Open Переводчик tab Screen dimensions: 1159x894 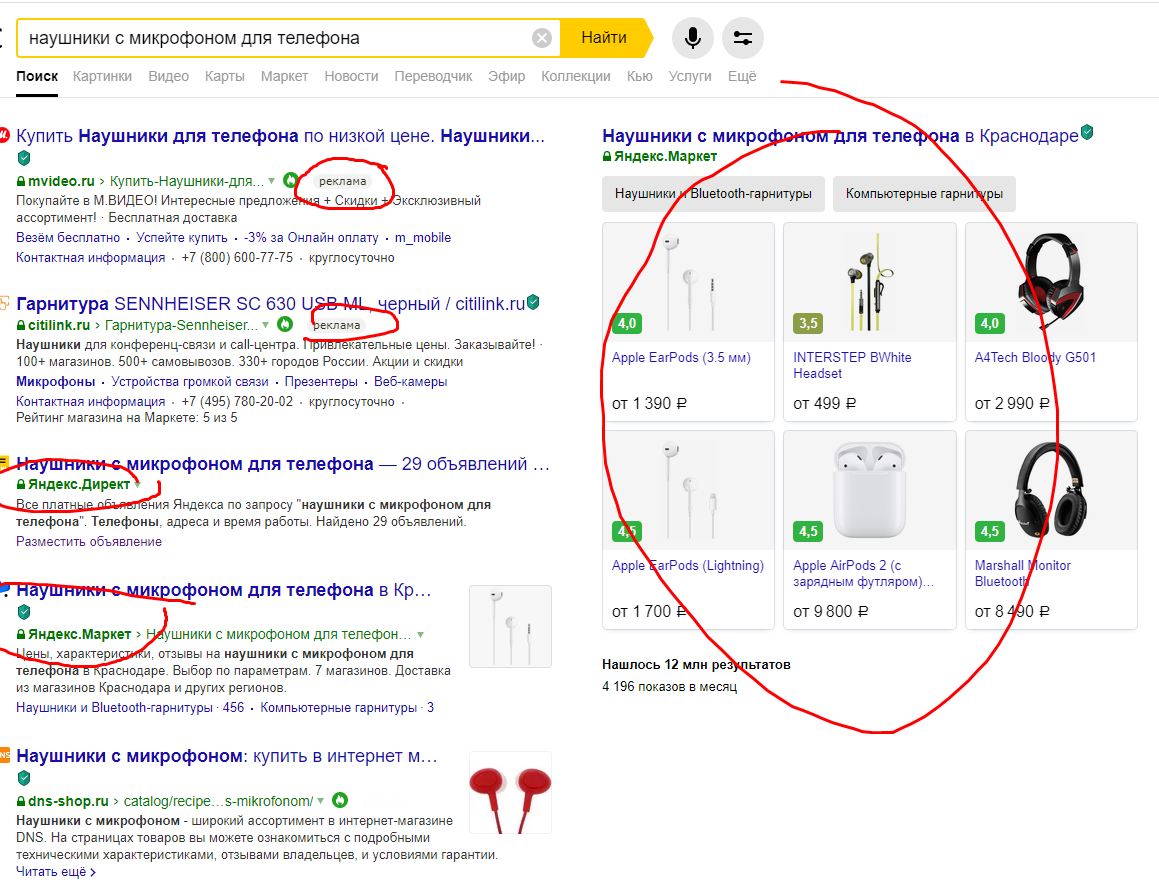coord(433,76)
